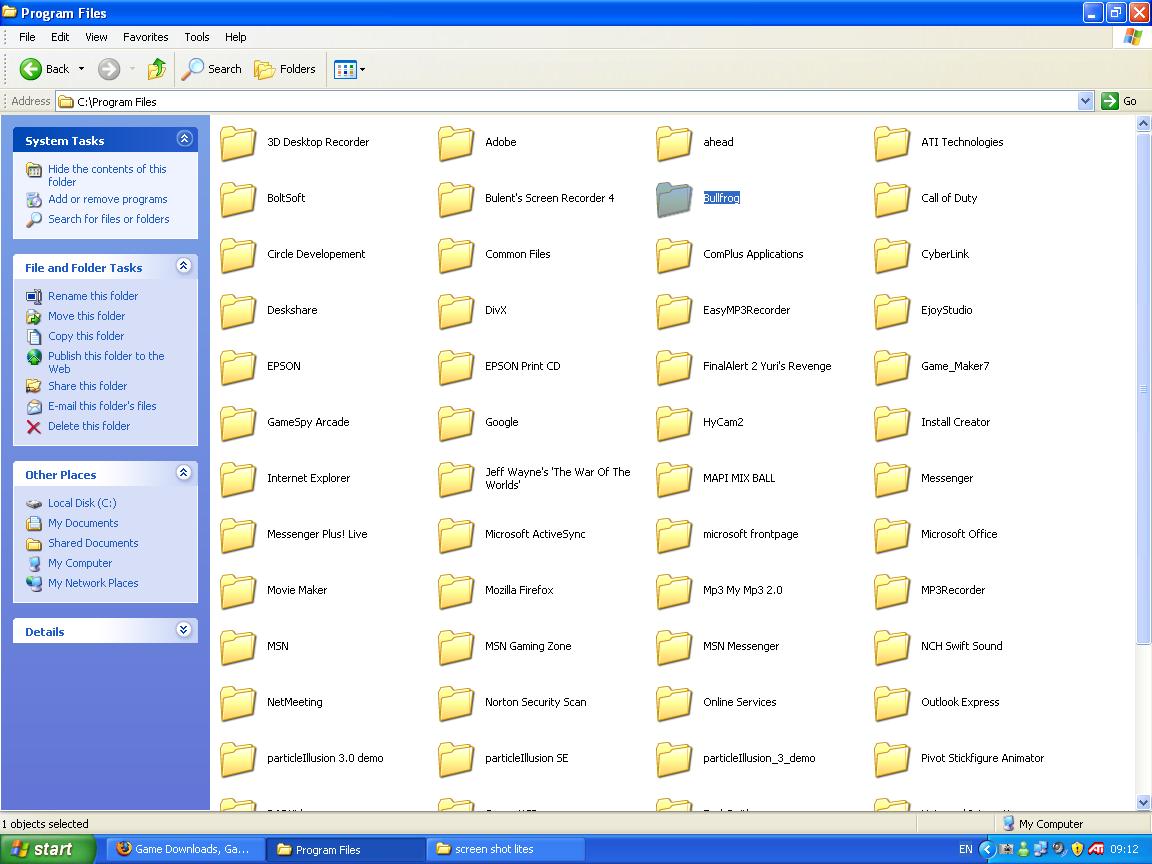Image resolution: width=1152 pixels, height=864 pixels.
Task: Toggle the Folders pane button
Action: pyautogui.click(x=285, y=69)
